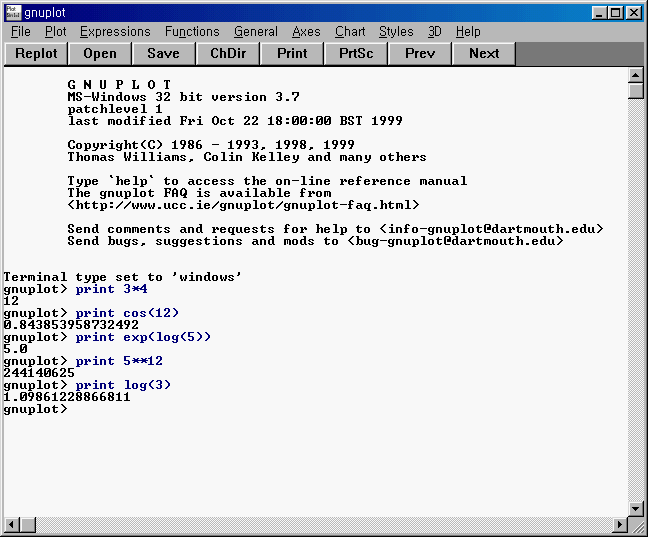Click the PrtSc toolbar button
The width and height of the screenshot is (648, 537).
point(356,54)
